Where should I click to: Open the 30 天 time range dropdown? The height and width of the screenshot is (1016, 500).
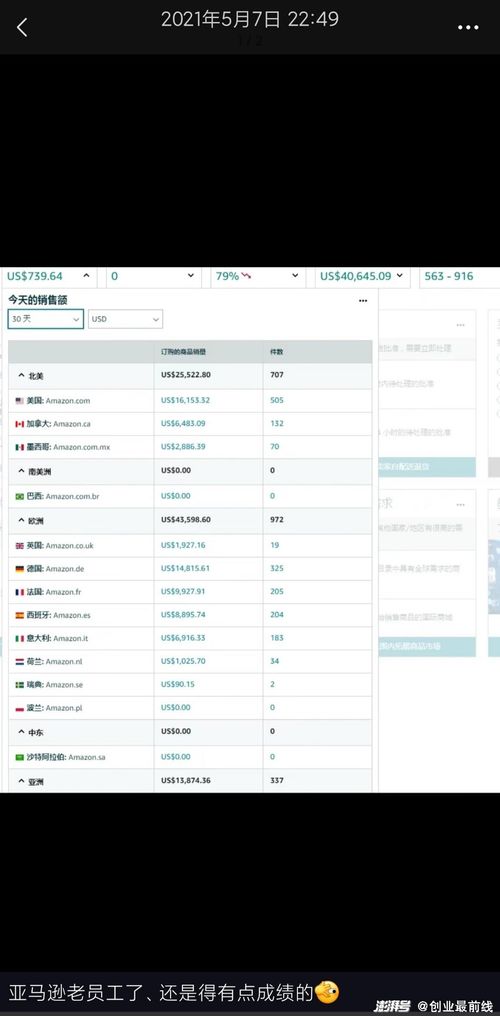(46, 319)
